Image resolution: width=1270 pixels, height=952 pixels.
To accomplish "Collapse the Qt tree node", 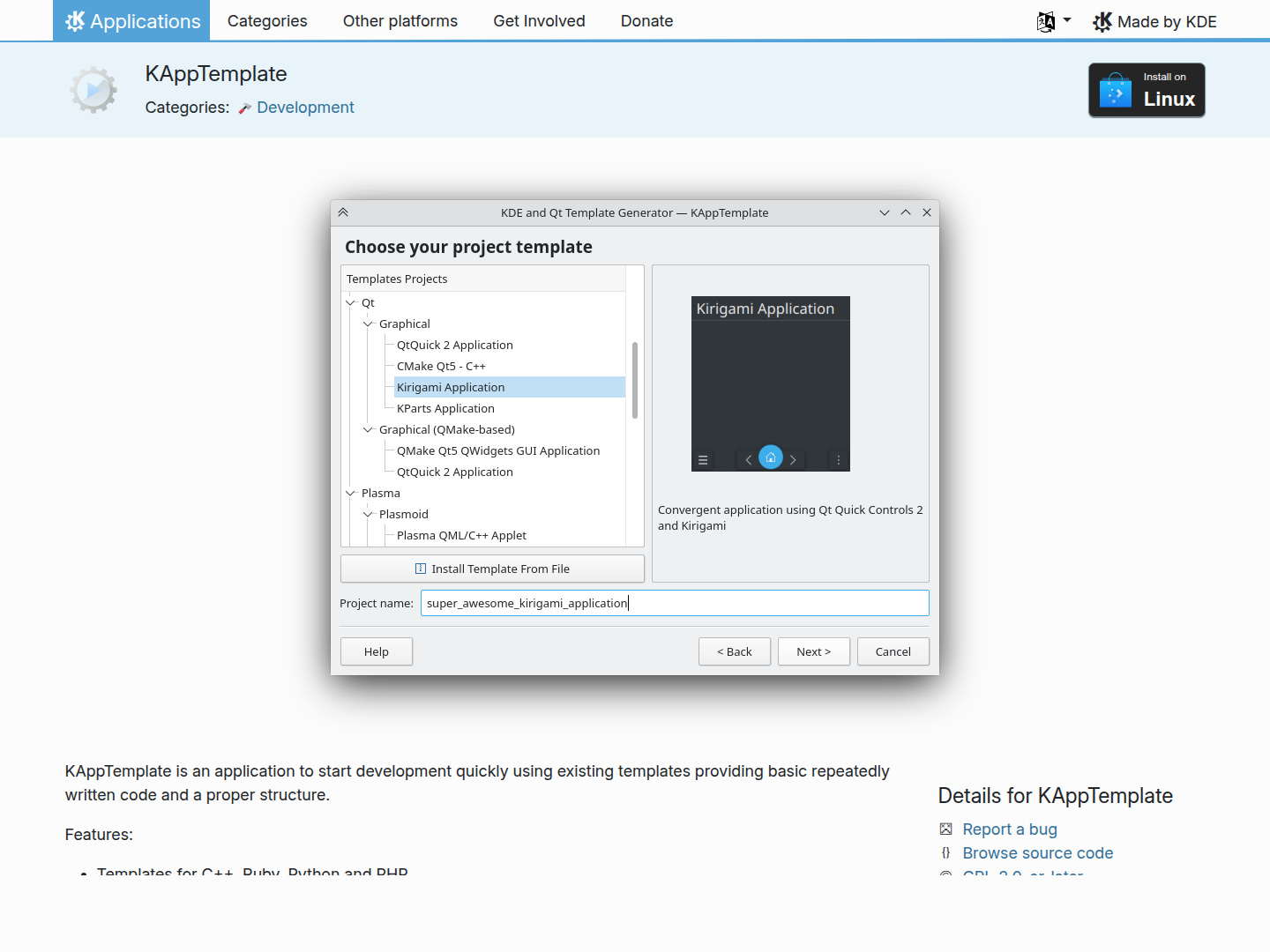I will click(351, 302).
